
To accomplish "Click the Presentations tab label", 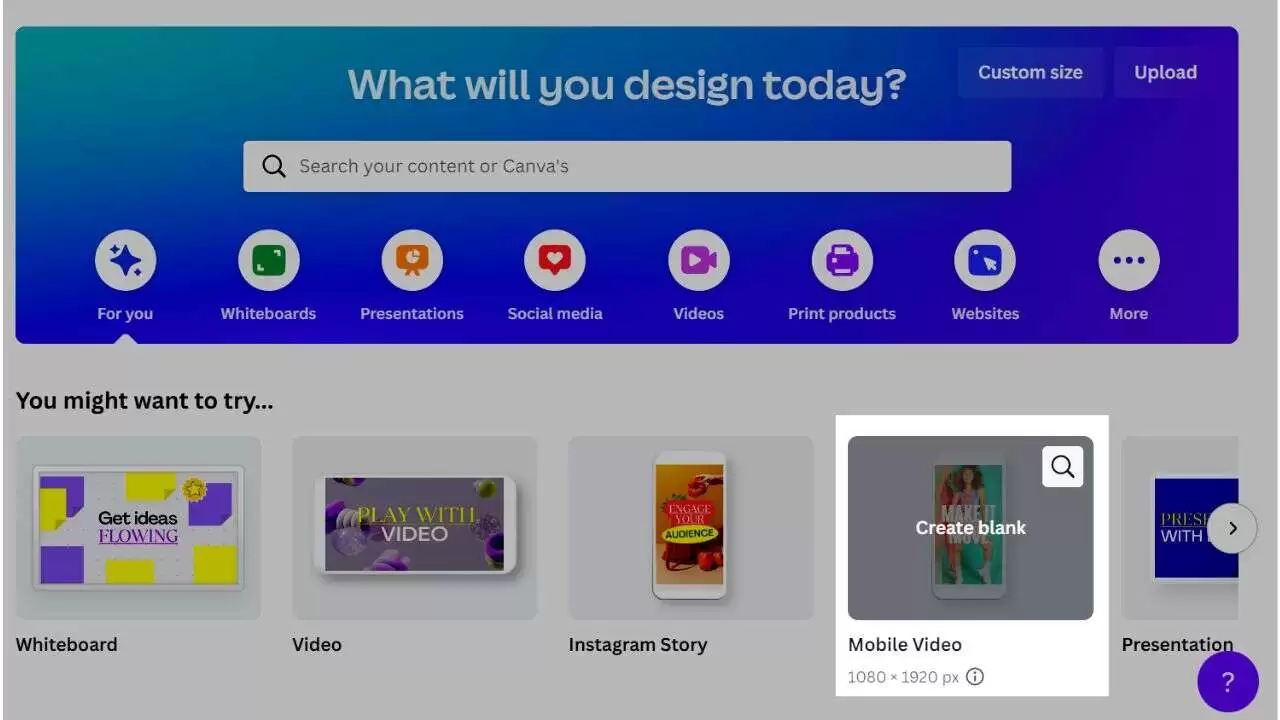I will [x=412, y=314].
